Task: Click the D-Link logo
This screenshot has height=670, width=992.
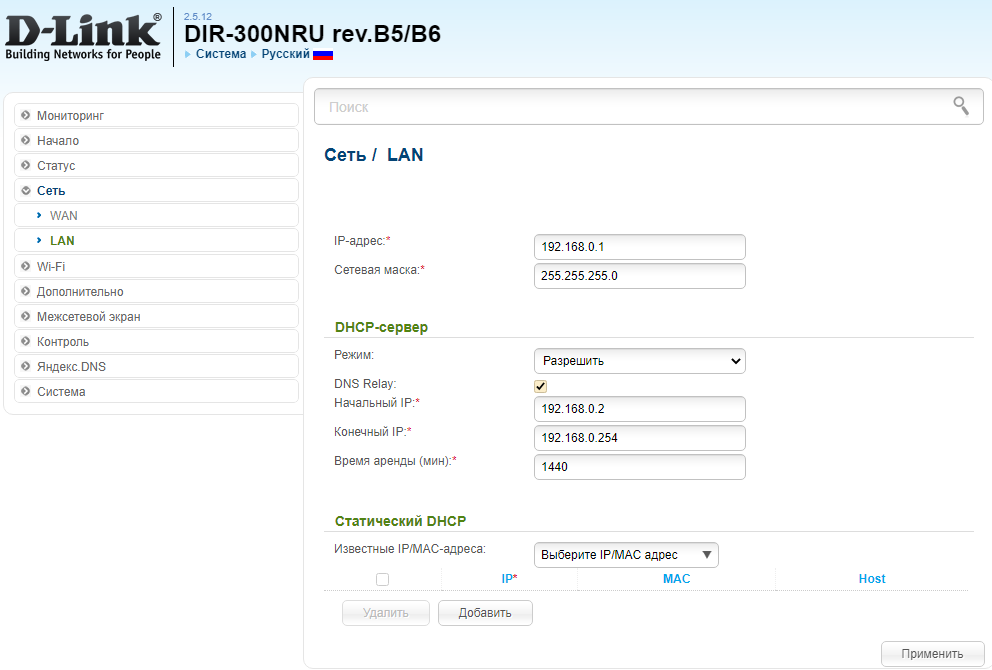Action: 83,36
